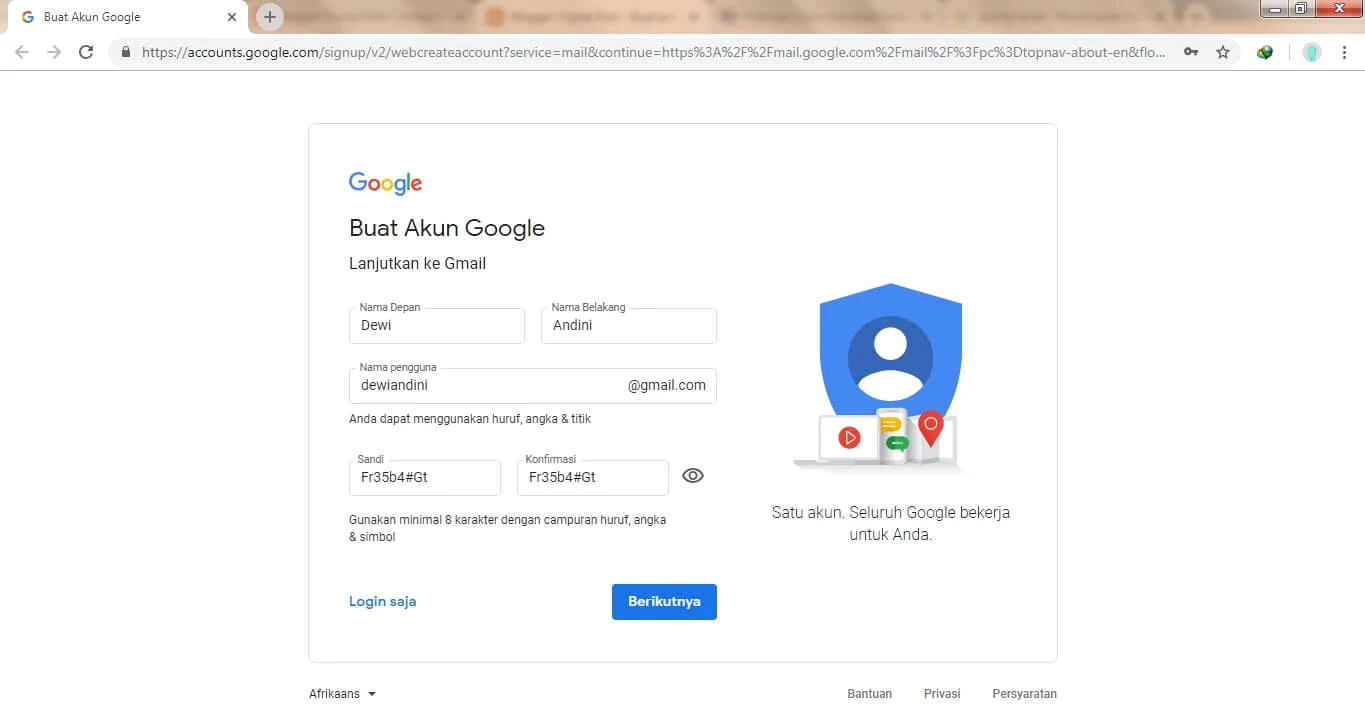The height and width of the screenshot is (726, 1365).
Task: Open the Persyaratan link
Action: click(1024, 694)
